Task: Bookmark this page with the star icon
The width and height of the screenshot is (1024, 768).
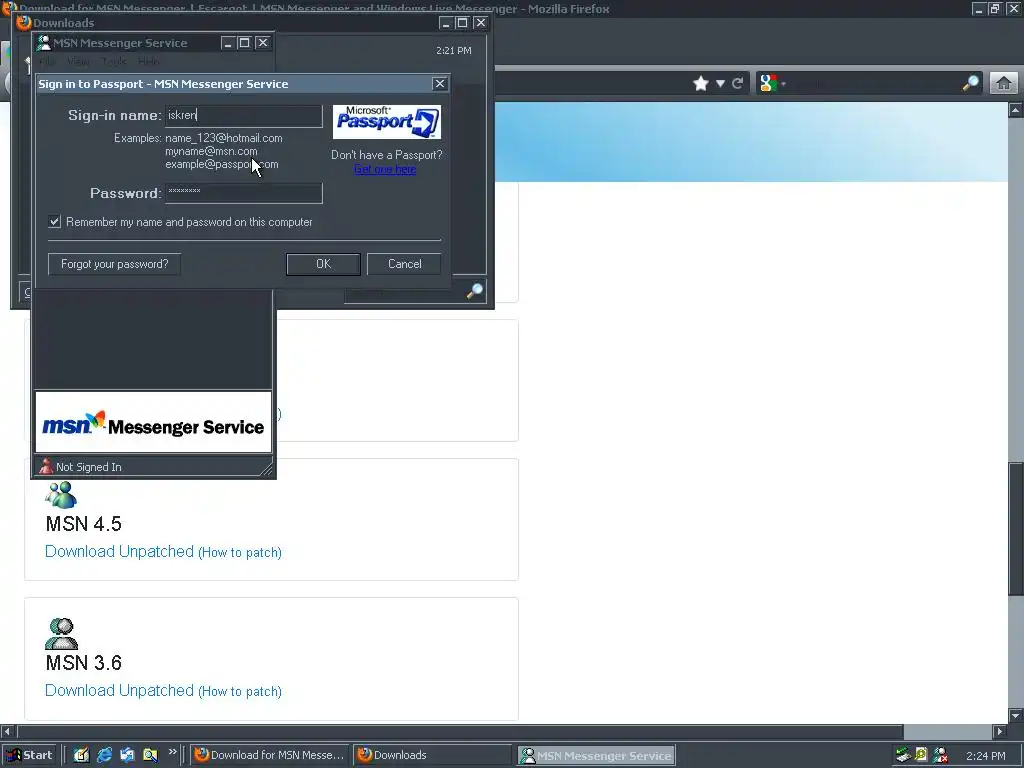Action: click(701, 84)
